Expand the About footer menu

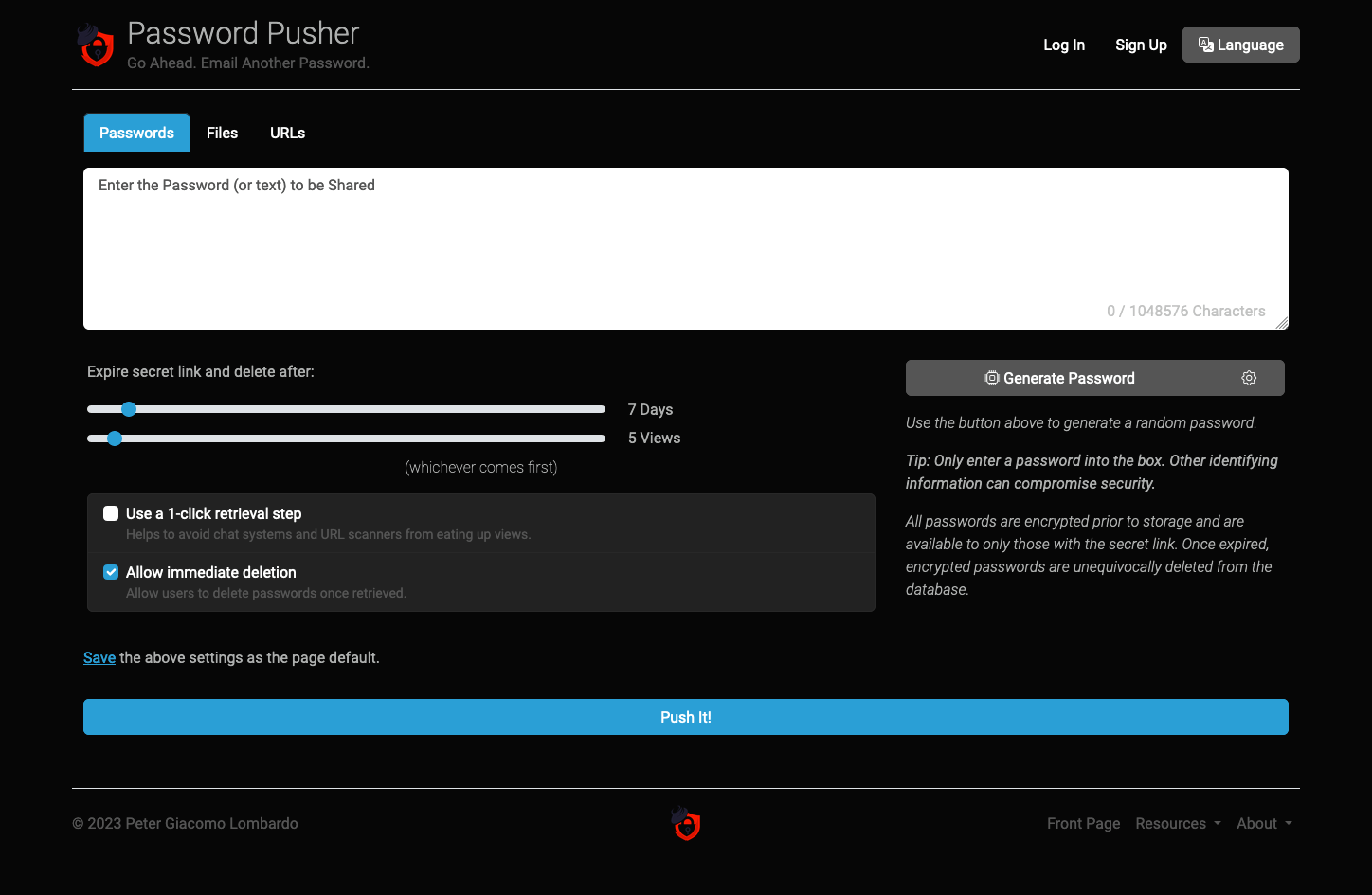pyautogui.click(x=1264, y=823)
